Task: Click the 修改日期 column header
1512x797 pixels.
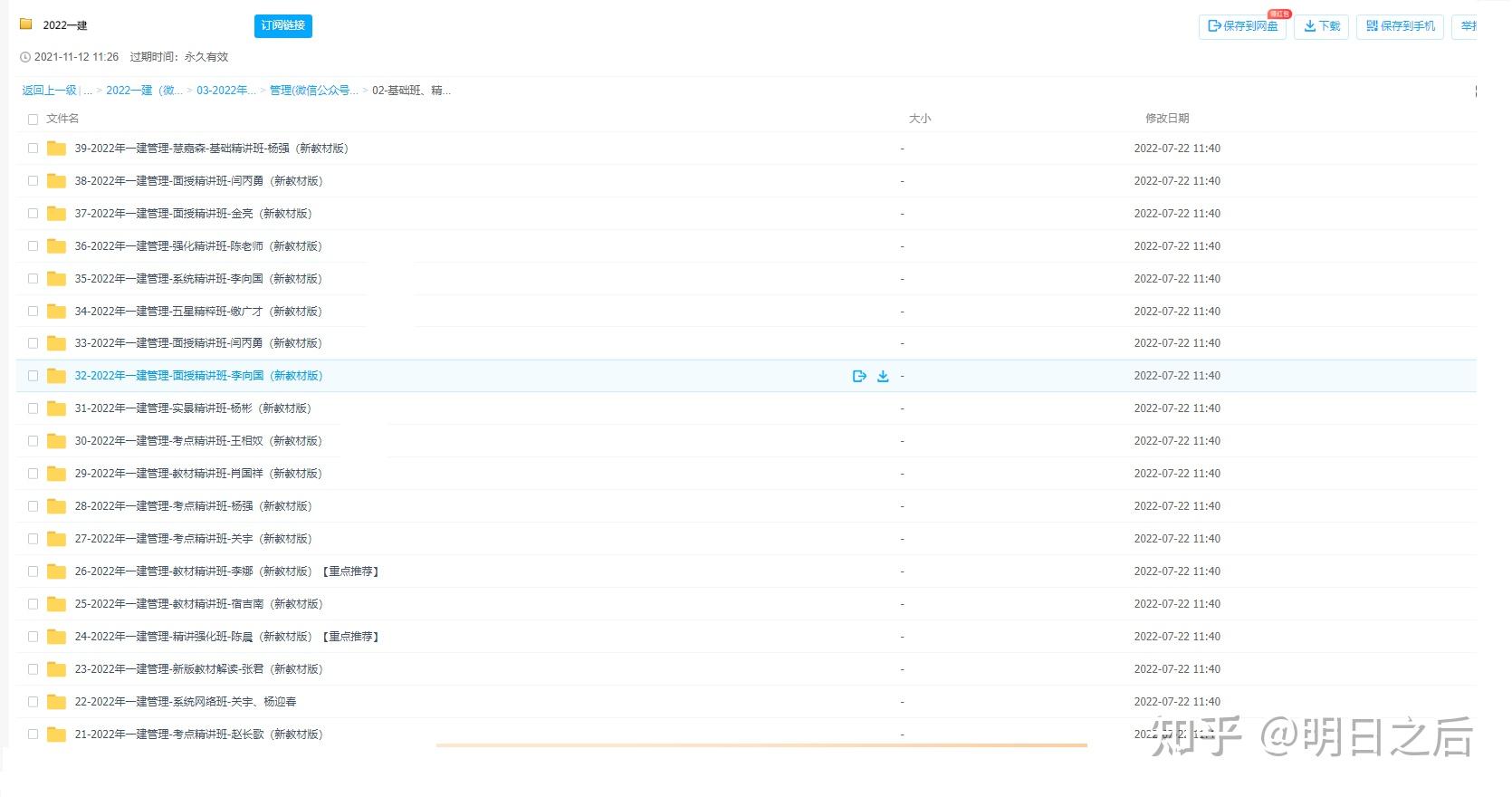Action: [1167, 119]
